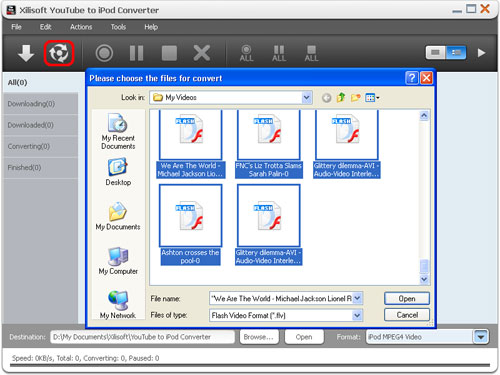Expand the Files of type dropdown
This screenshot has height=375, width=500.
(357, 315)
